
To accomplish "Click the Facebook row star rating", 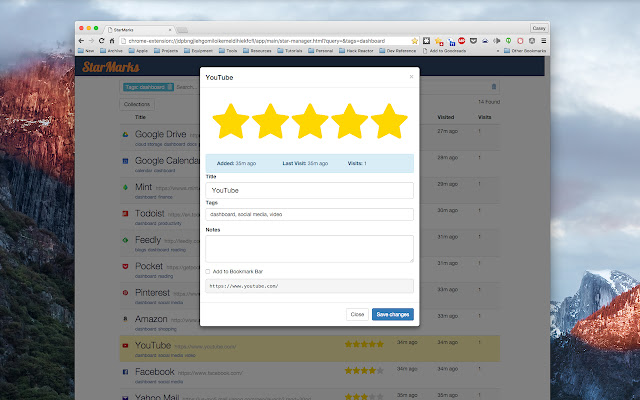I will pos(364,371).
